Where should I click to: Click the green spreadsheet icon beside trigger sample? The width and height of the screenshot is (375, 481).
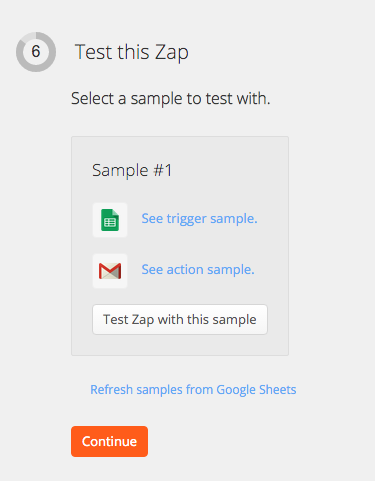(110, 220)
